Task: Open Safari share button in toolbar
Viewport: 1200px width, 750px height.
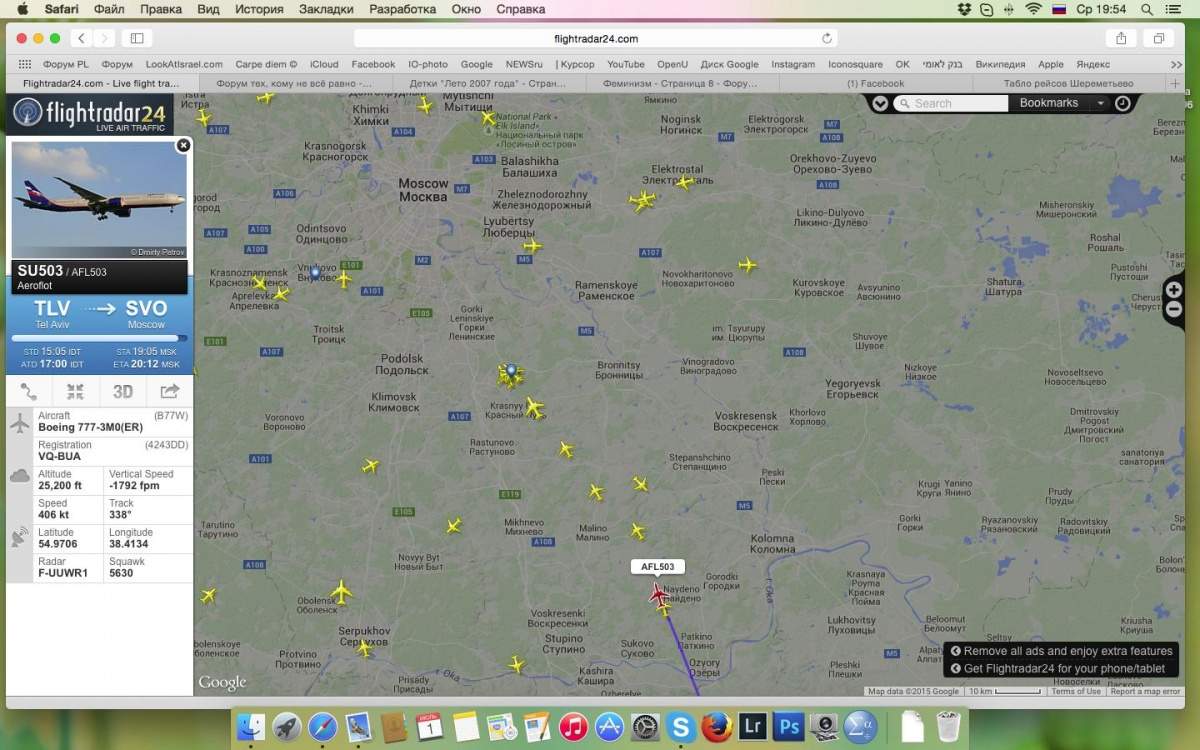Action: click(1121, 38)
